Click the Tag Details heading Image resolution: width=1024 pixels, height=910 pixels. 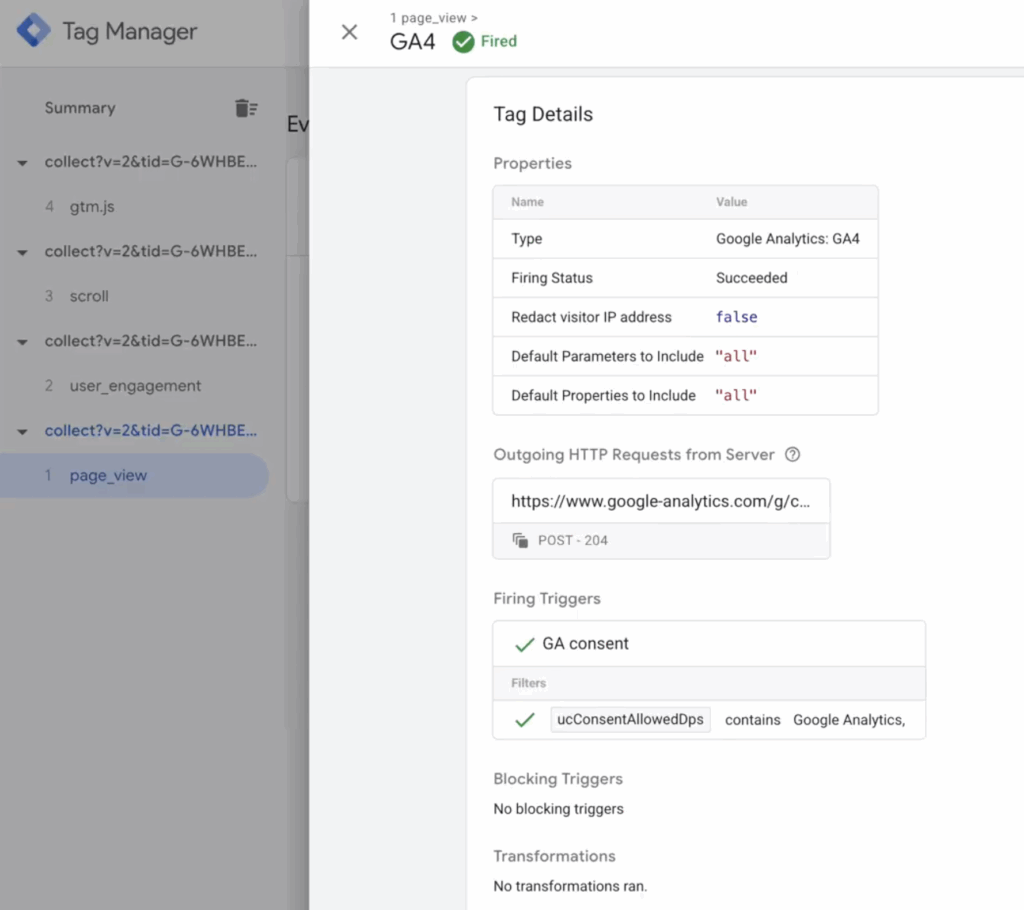(543, 114)
